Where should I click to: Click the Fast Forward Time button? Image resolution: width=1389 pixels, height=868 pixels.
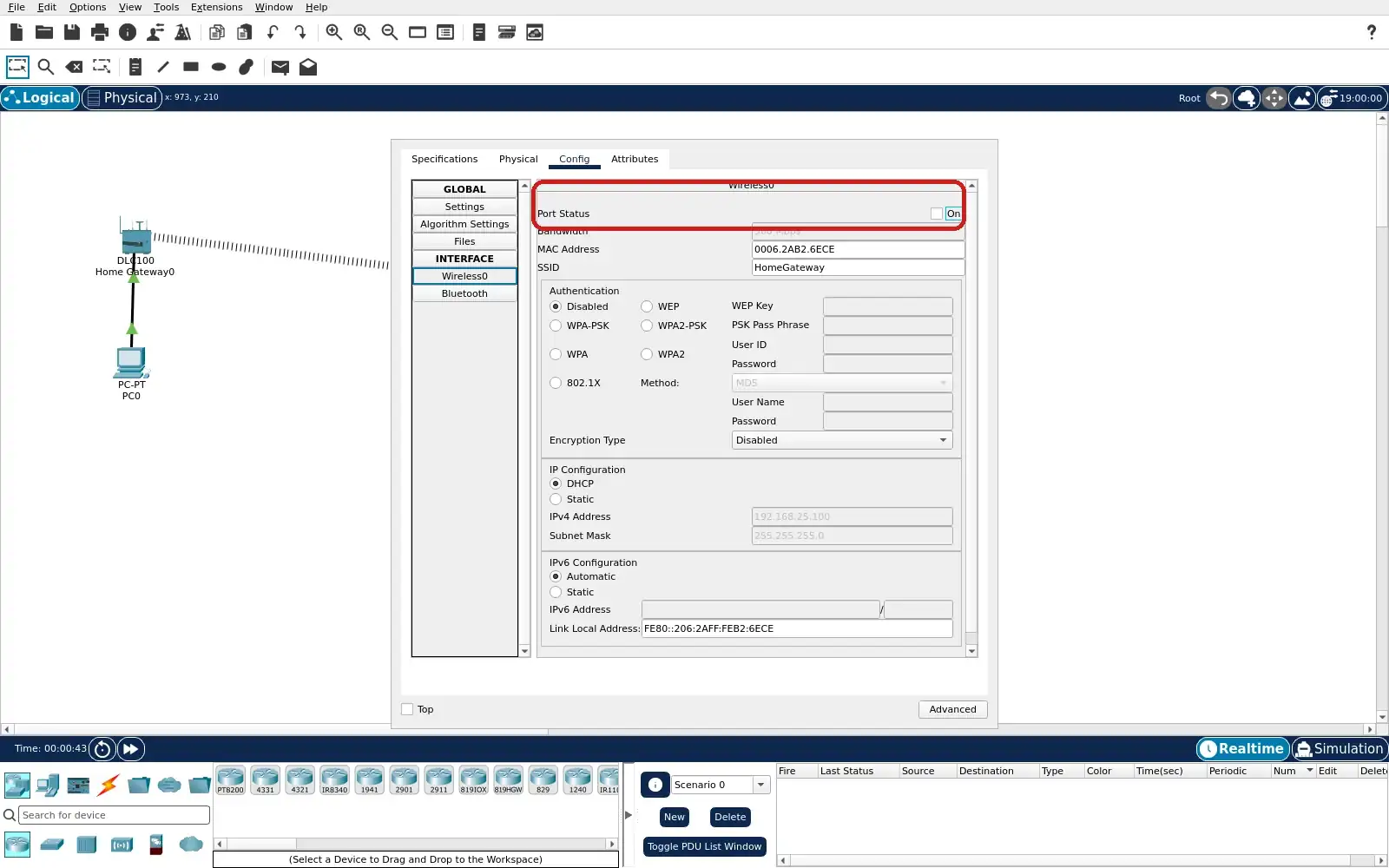131,749
